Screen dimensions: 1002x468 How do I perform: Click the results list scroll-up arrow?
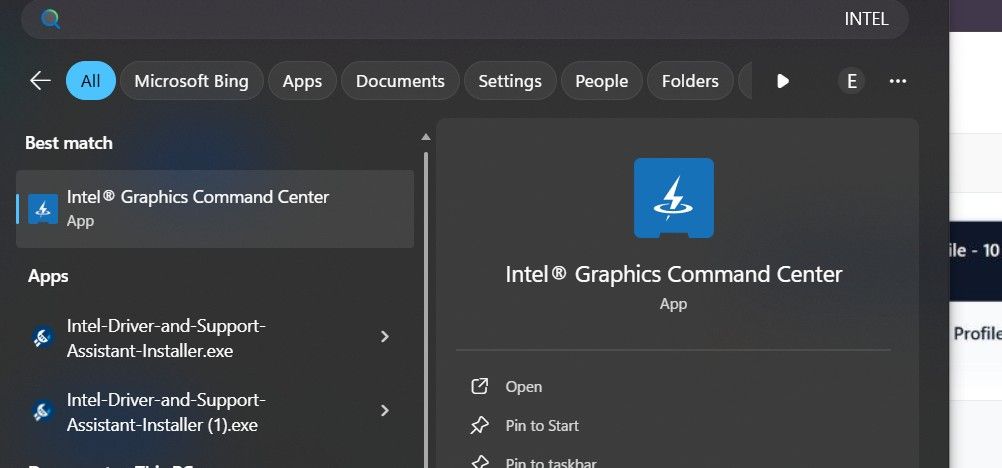(x=426, y=137)
